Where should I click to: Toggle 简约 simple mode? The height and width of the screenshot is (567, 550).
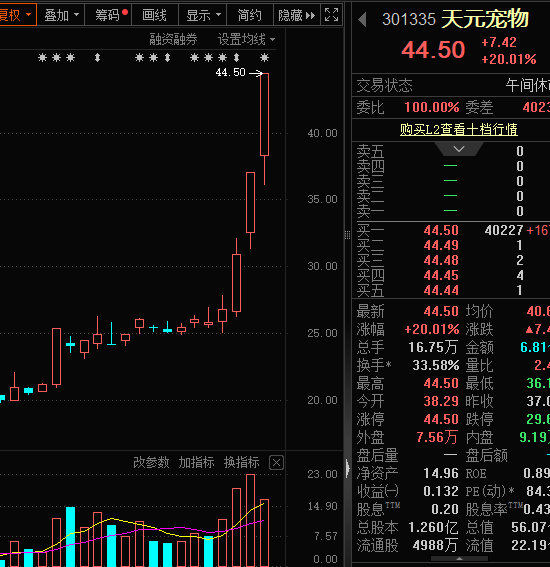click(x=250, y=15)
